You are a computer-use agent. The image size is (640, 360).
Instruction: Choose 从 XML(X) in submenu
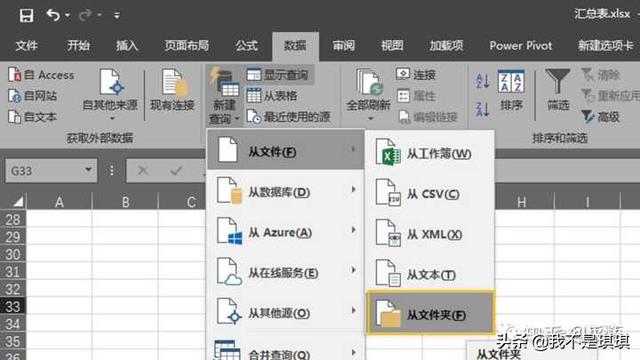pyautogui.click(x=429, y=234)
